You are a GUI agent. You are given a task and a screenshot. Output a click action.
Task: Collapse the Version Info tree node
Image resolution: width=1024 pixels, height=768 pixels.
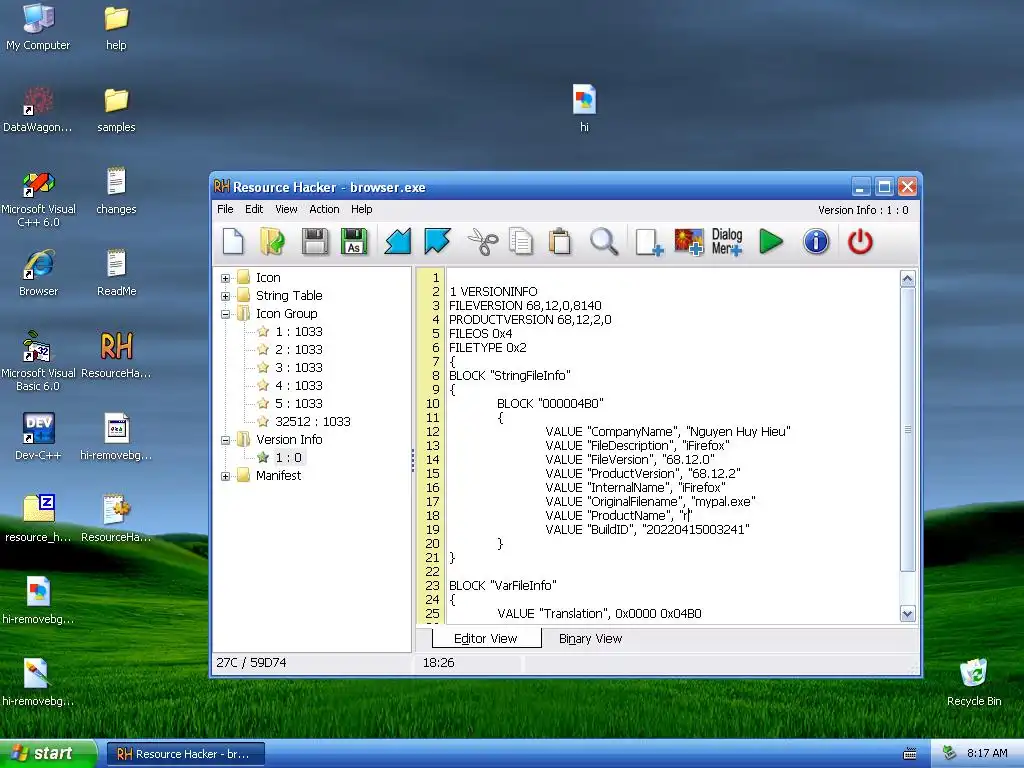click(225, 440)
